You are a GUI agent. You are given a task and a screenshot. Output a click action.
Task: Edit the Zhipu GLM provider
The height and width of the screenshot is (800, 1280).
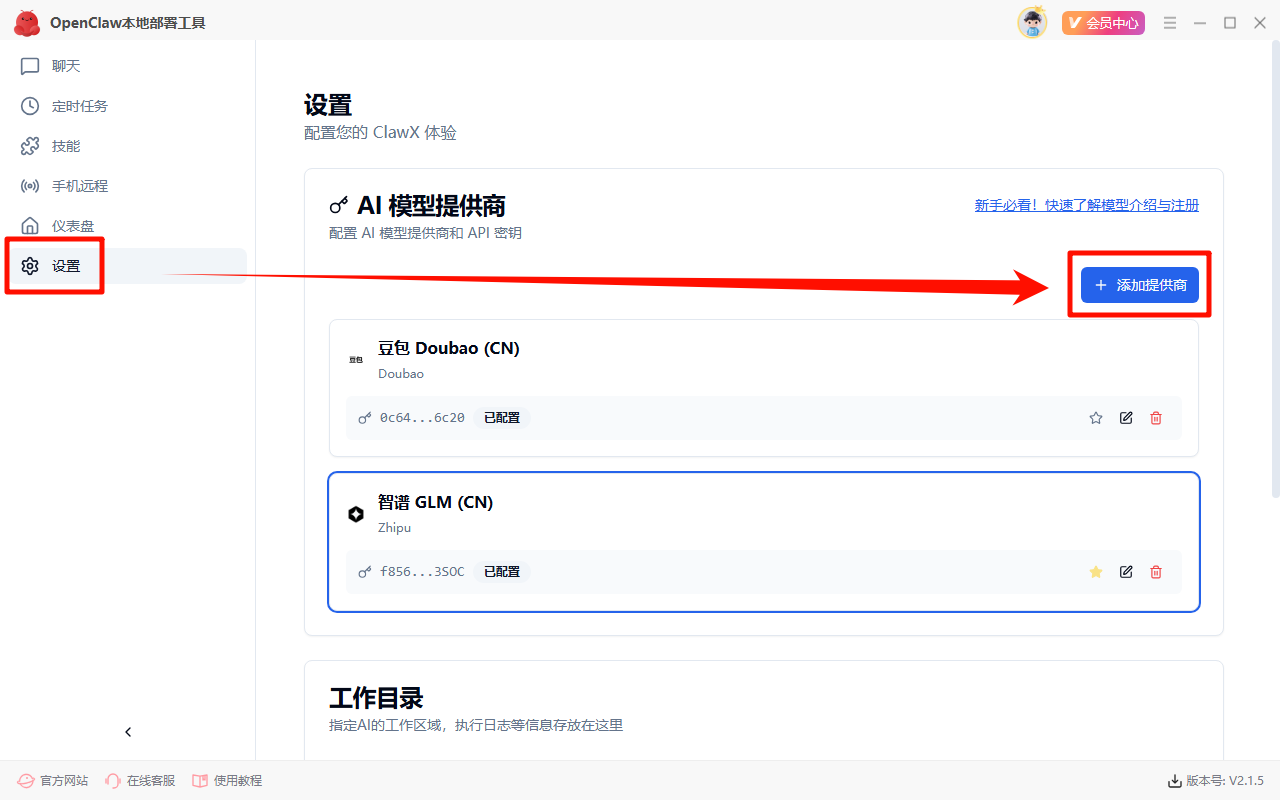click(1126, 572)
